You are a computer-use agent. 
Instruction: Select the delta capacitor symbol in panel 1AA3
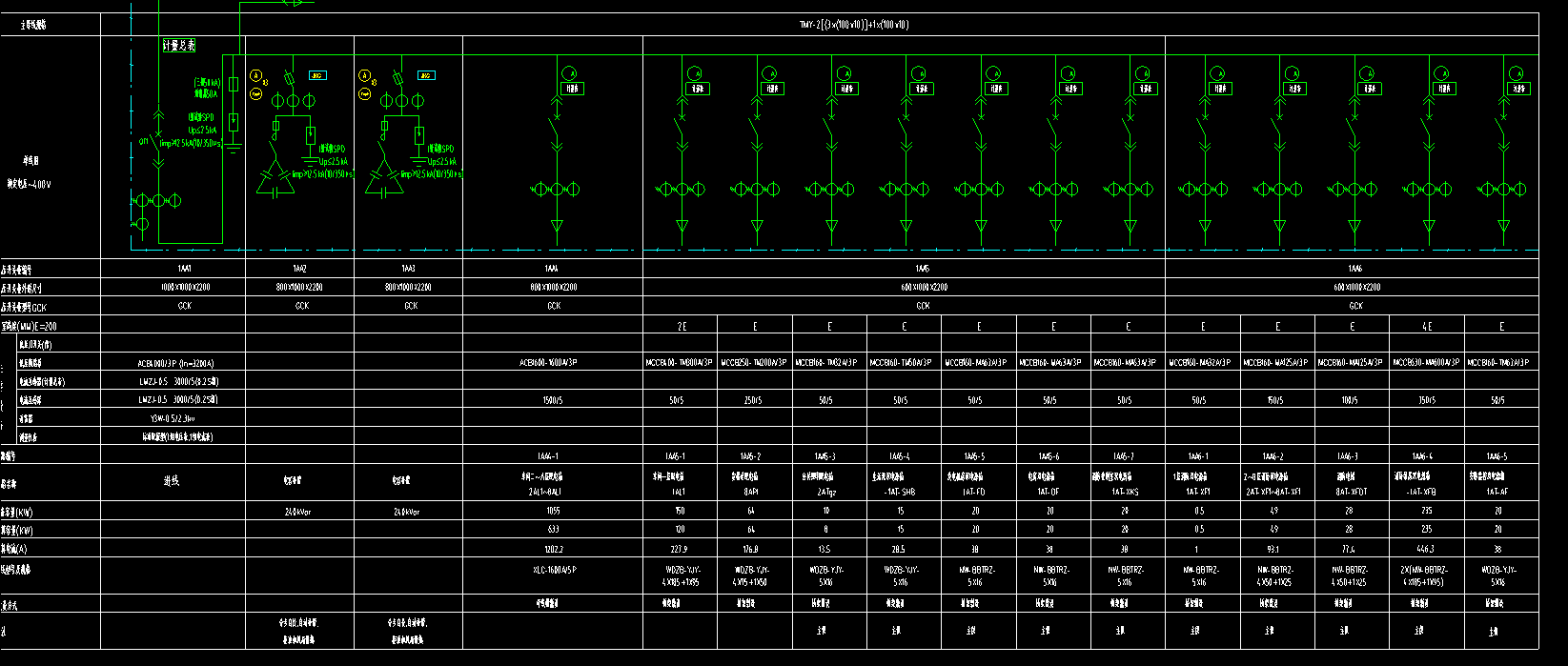pyautogui.click(x=384, y=177)
